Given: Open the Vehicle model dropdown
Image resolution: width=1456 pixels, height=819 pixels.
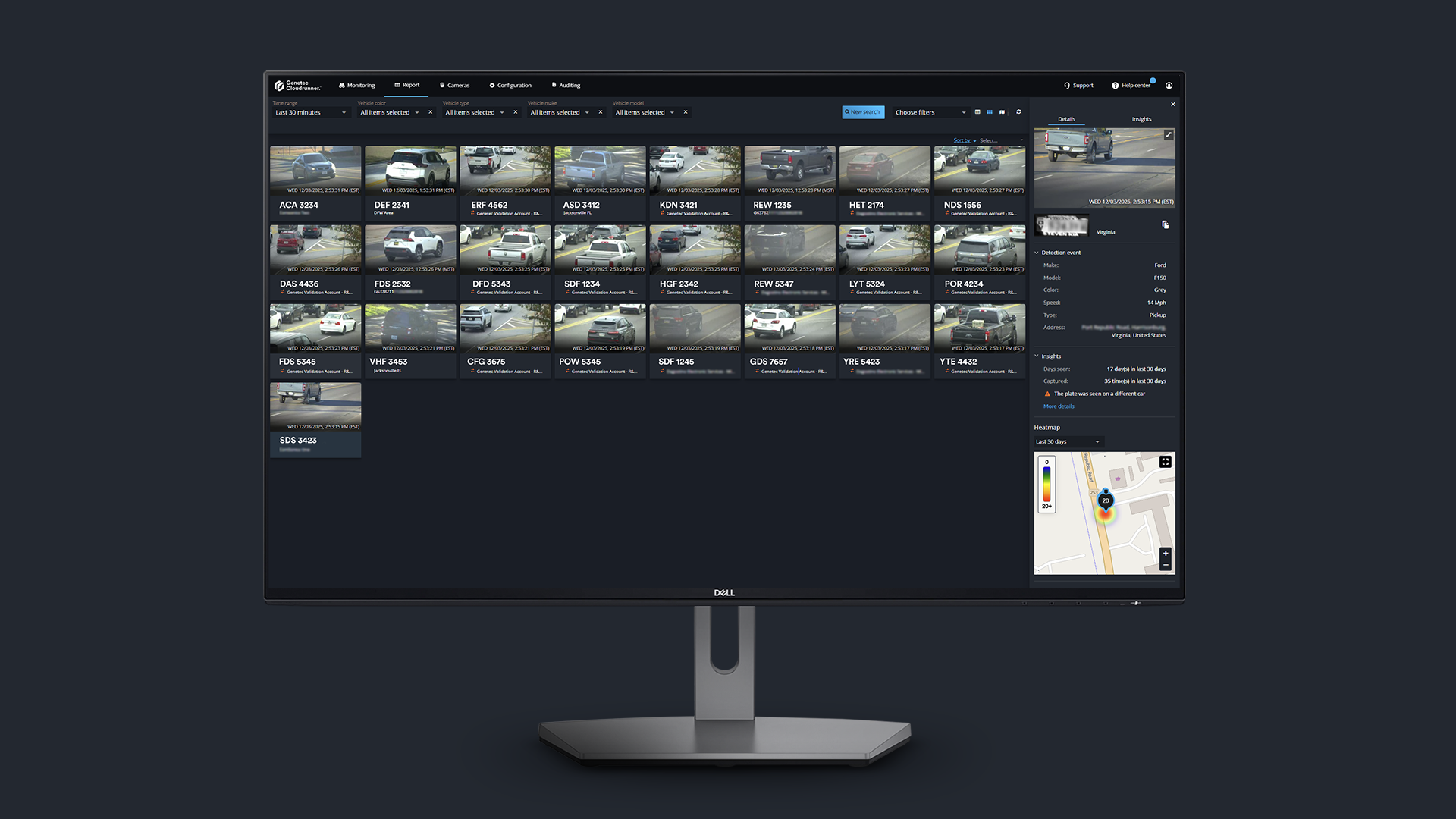Looking at the screenshot, I should pos(645,112).
